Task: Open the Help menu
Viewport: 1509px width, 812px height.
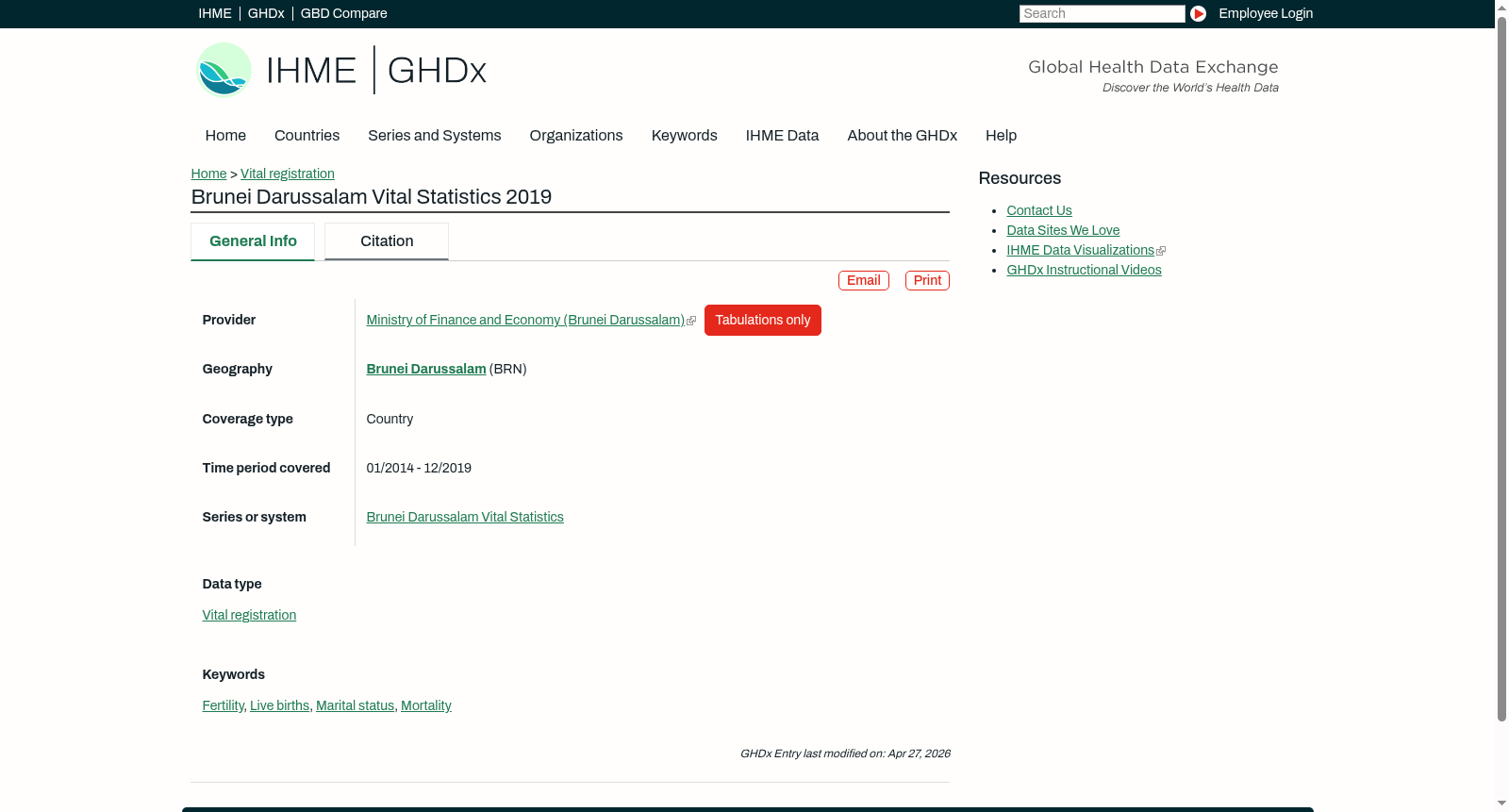Action: point(1001,136)
